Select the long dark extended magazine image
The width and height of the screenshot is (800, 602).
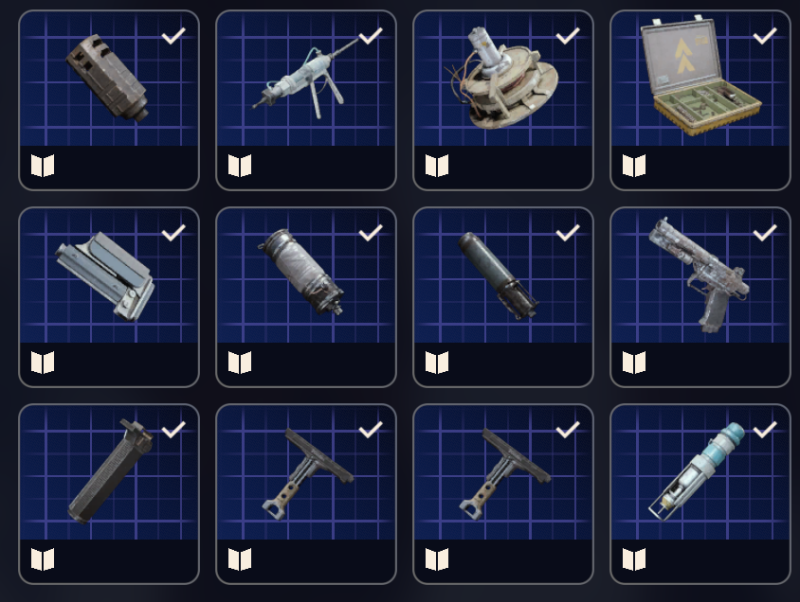[110, 472]
